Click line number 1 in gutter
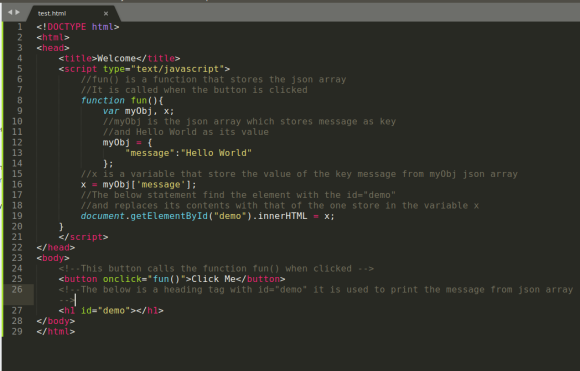The image size is (580, 371). [20, 27]
